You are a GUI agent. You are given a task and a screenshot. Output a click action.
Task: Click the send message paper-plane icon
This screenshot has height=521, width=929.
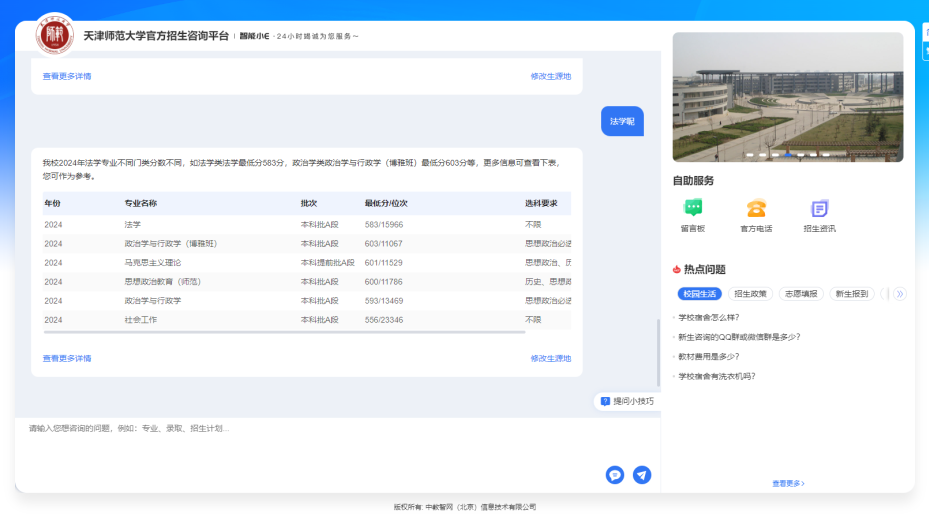coord(642,475)
